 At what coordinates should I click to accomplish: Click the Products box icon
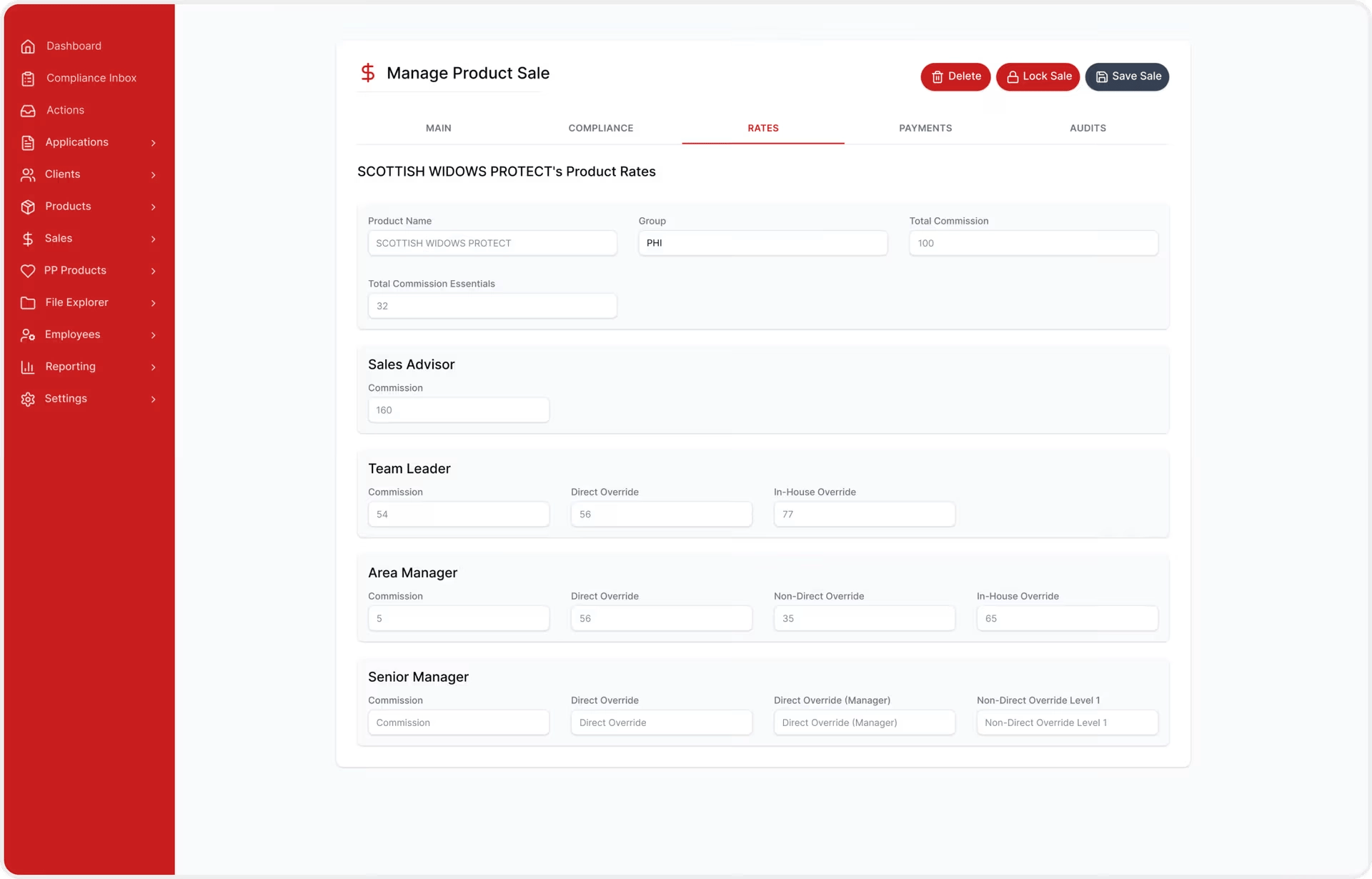(28, 207)
